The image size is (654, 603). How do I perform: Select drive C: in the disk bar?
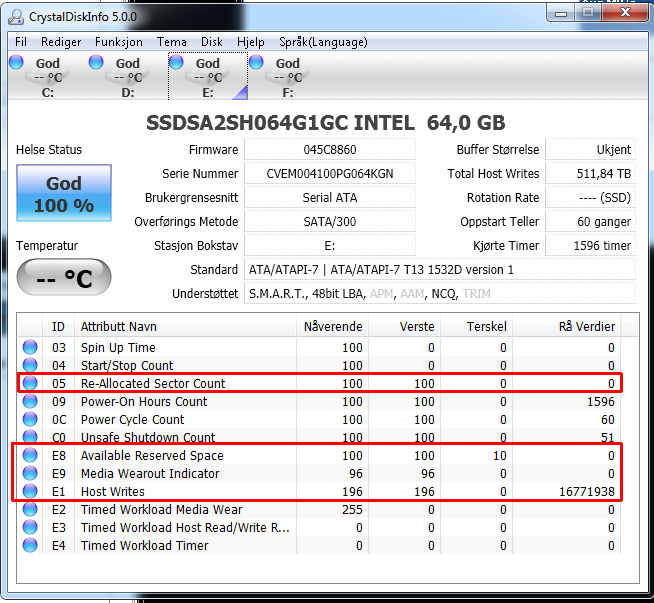point(48,77)
